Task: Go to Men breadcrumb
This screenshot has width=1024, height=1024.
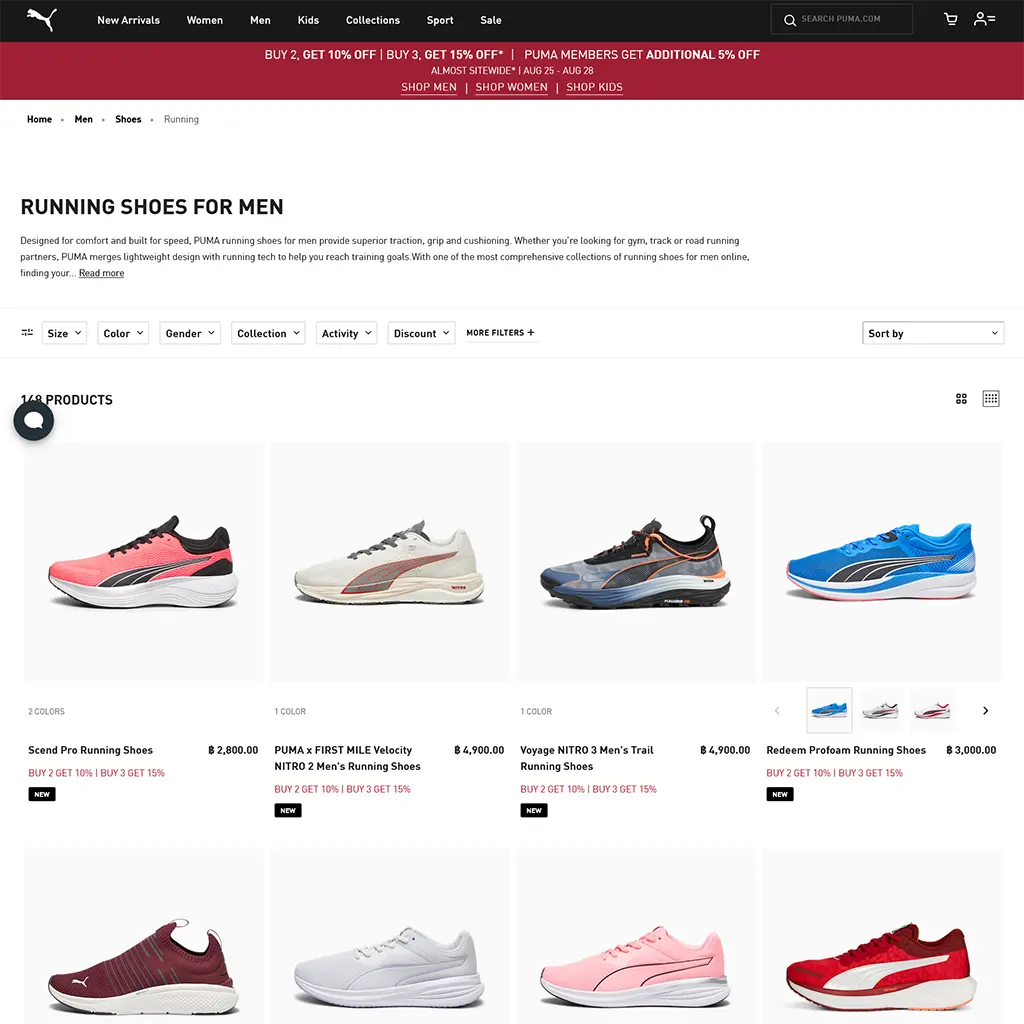Action: 84,119
